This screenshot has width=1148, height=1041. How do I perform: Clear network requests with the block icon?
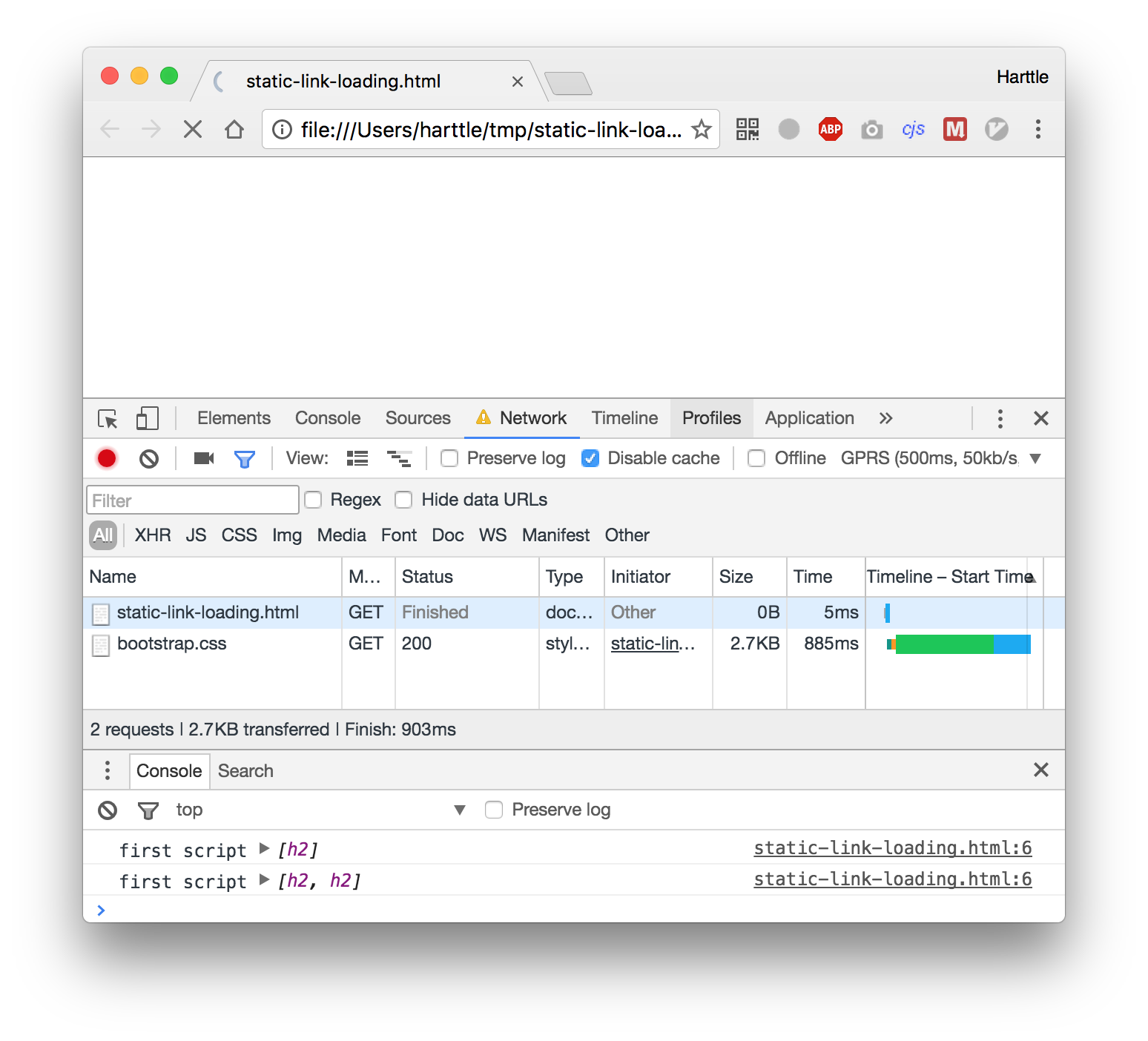tap(149, 458)
